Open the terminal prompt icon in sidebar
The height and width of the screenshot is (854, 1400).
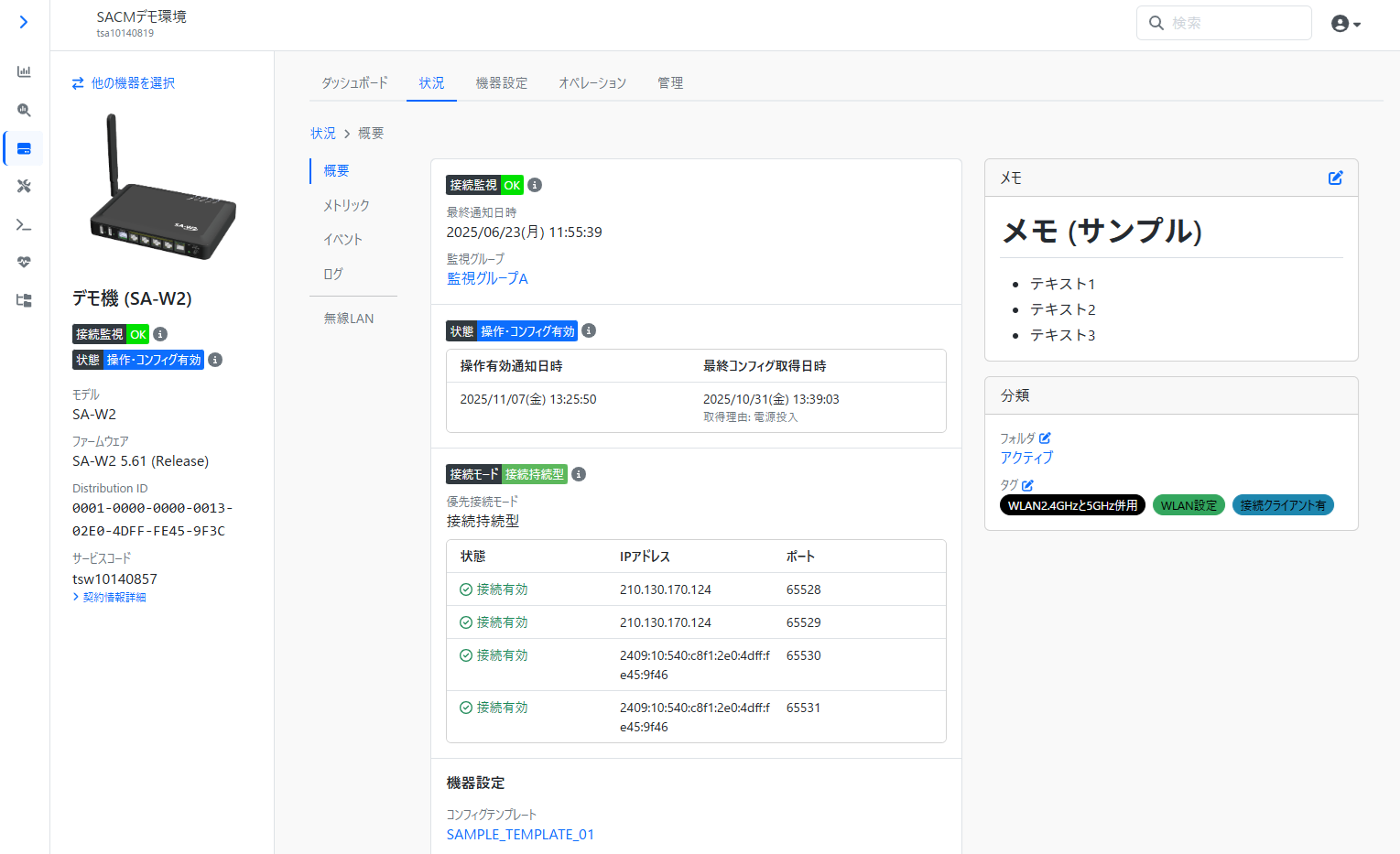pos(24,224)
